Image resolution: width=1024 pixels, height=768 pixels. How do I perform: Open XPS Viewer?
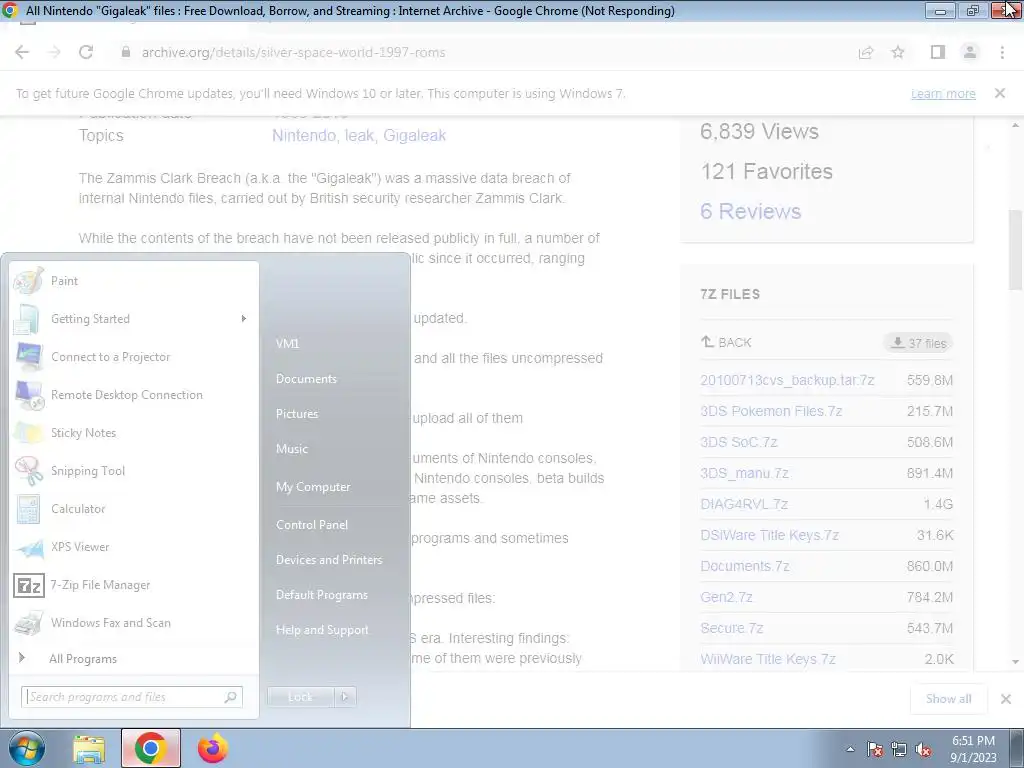tap(135, 547)
